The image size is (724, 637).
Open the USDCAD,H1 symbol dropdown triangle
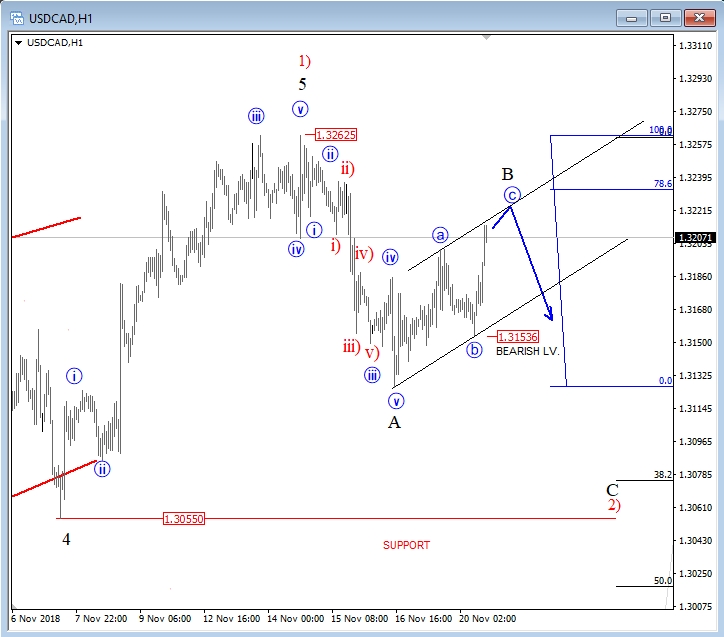18,43
